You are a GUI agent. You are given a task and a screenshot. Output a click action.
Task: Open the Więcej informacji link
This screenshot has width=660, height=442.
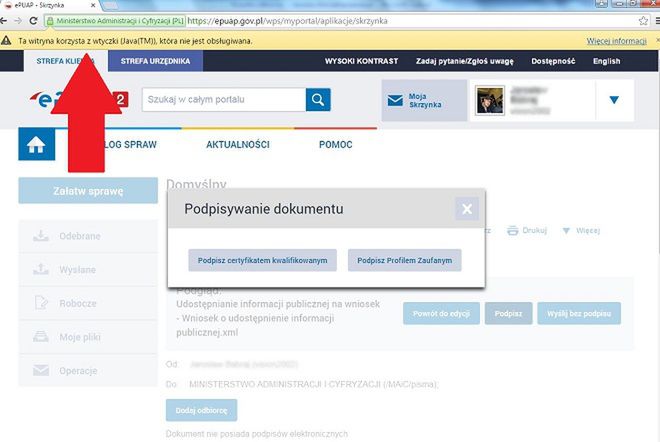pos(617,41)
